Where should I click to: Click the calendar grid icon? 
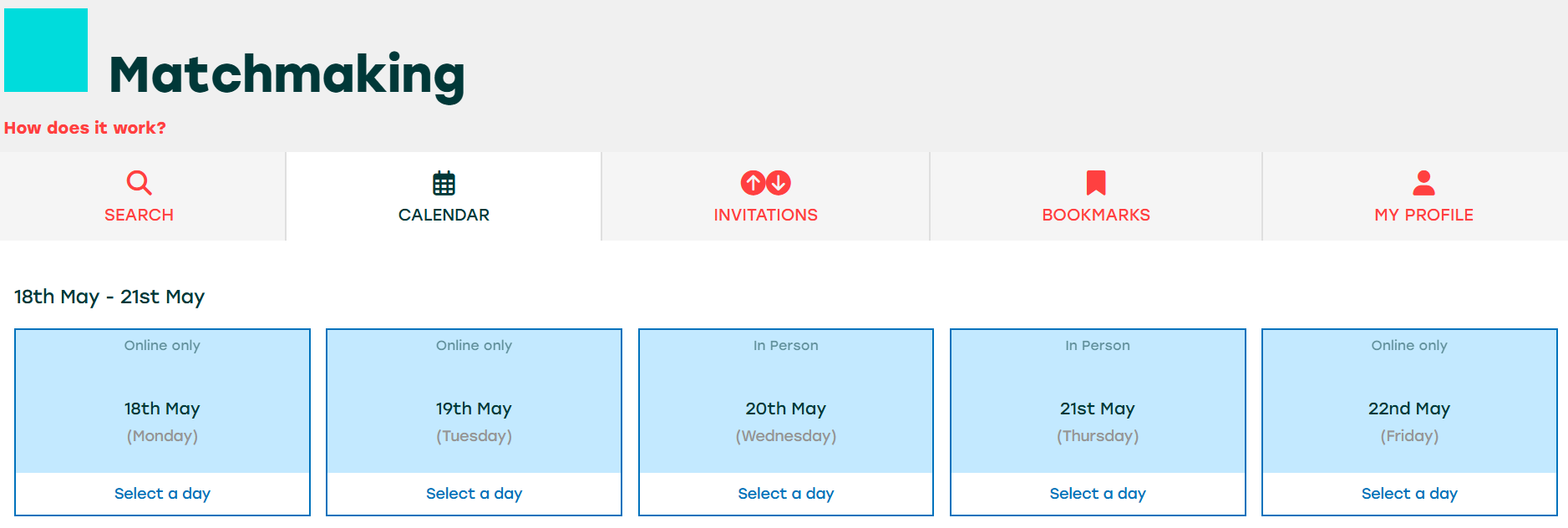(x=444, y=183)
